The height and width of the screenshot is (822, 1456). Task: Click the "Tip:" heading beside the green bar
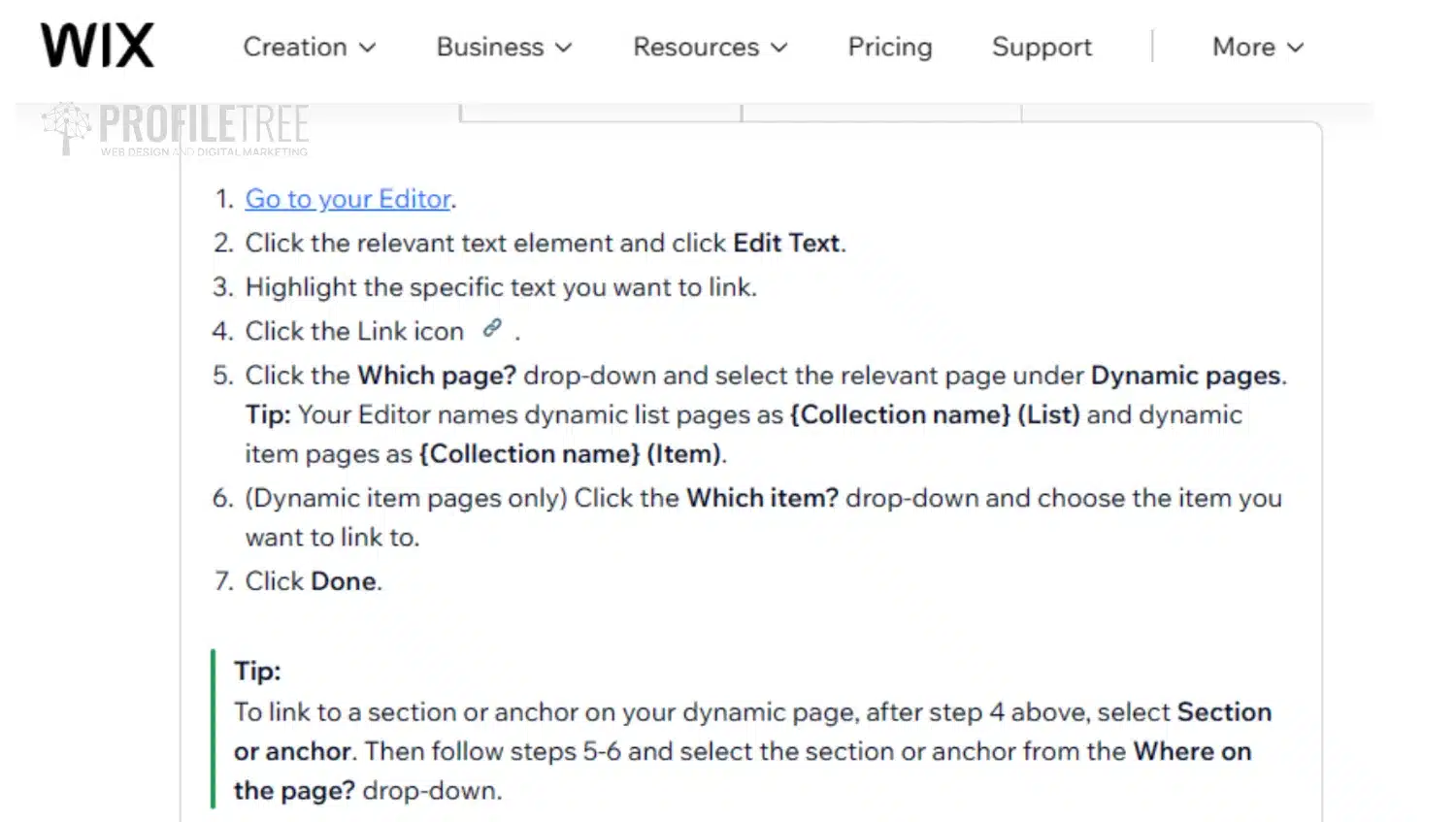tap(257, 671)
